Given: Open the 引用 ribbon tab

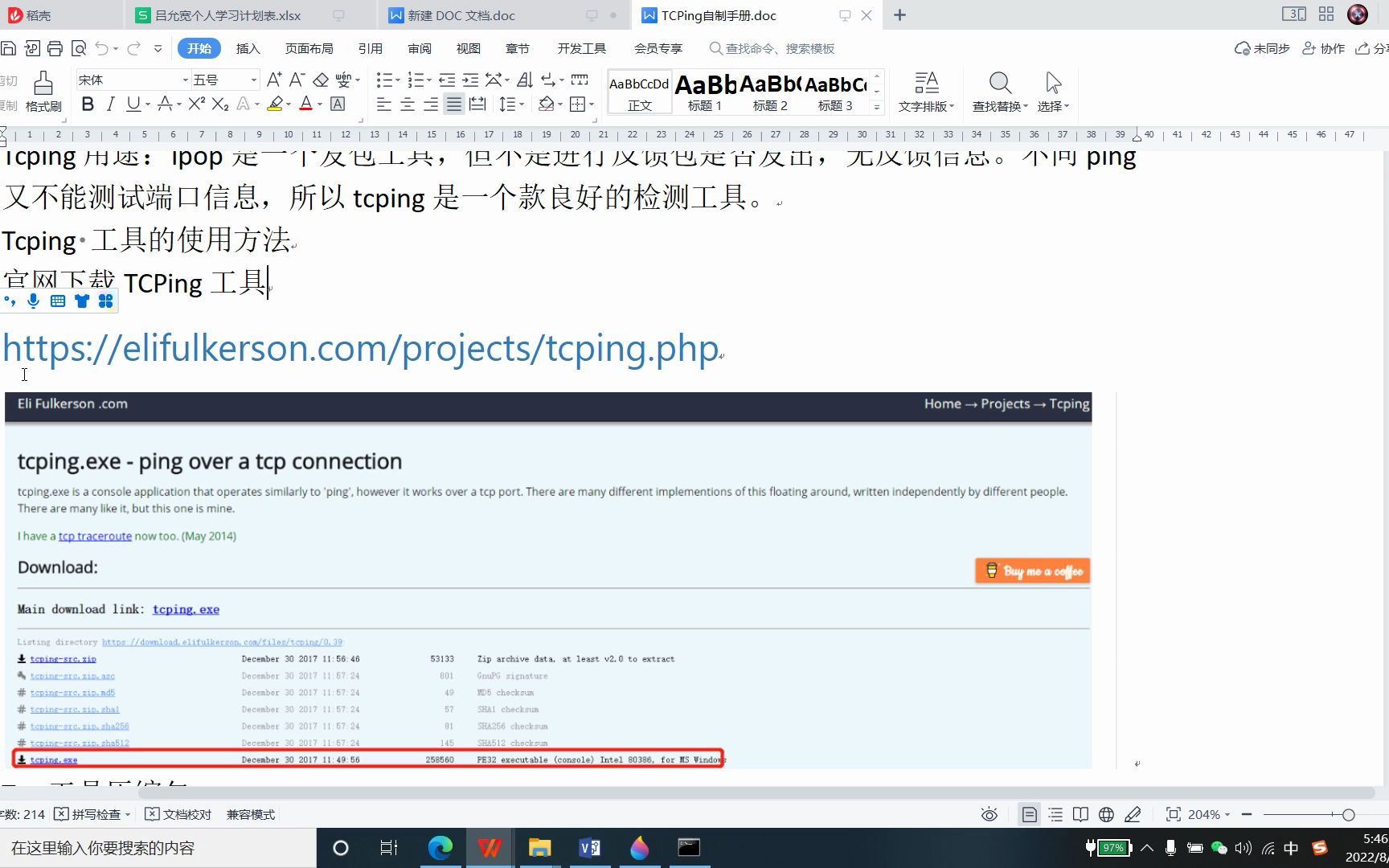Looking at the screenshot, I should [x=371, y=48].
